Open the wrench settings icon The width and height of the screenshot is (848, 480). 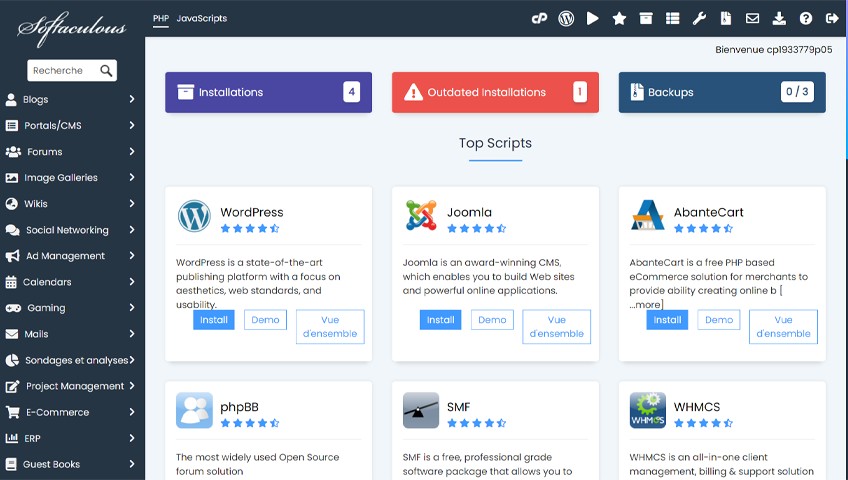[x=699, y=18]
